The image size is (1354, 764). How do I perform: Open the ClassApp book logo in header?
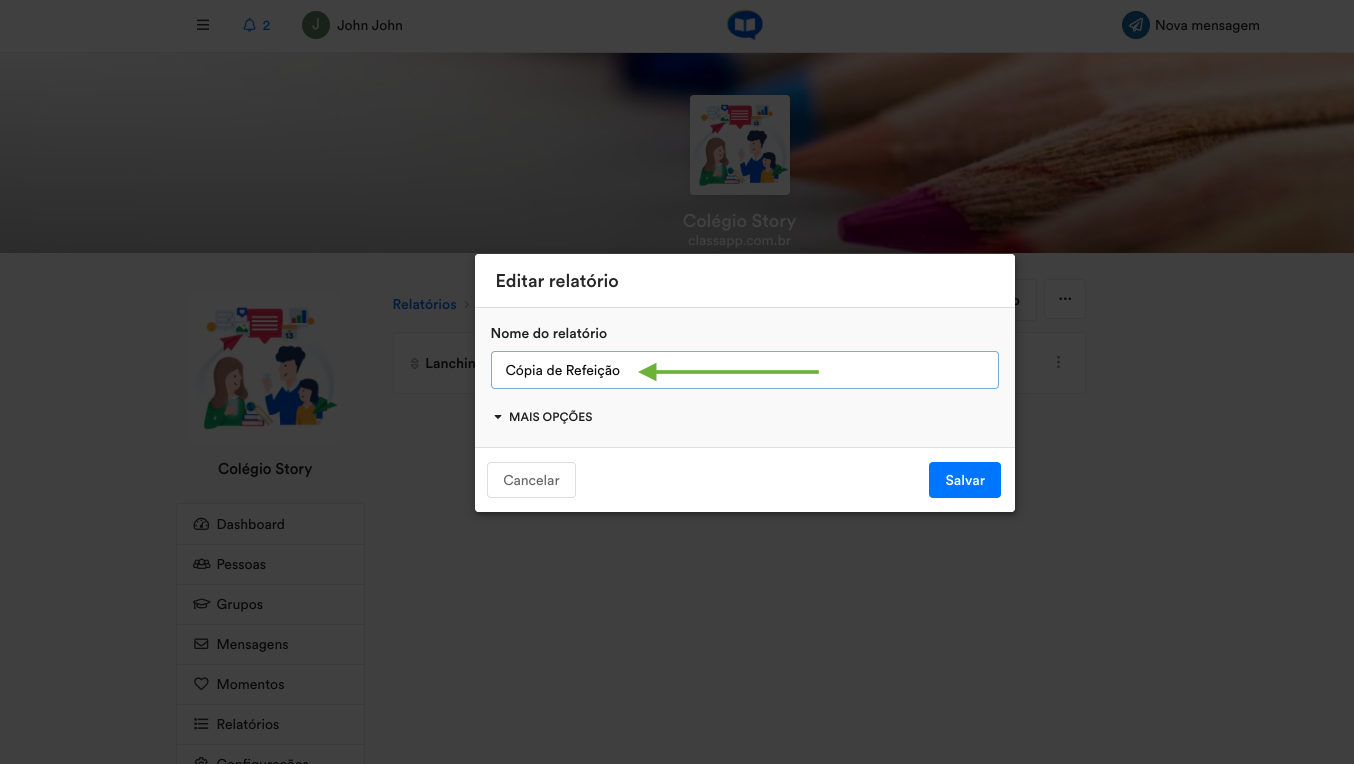[x=745, y=25]
